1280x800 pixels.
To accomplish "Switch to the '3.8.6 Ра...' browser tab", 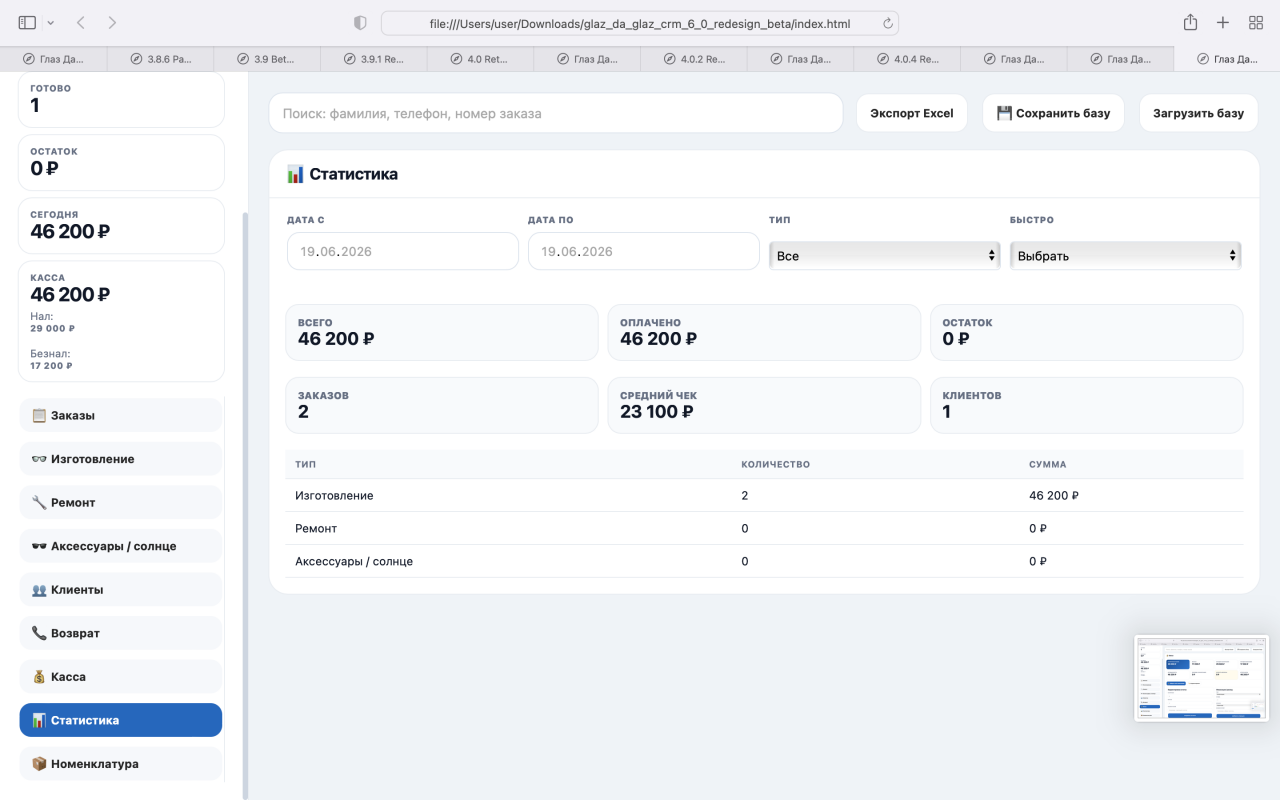I will (x=160, y=59).
